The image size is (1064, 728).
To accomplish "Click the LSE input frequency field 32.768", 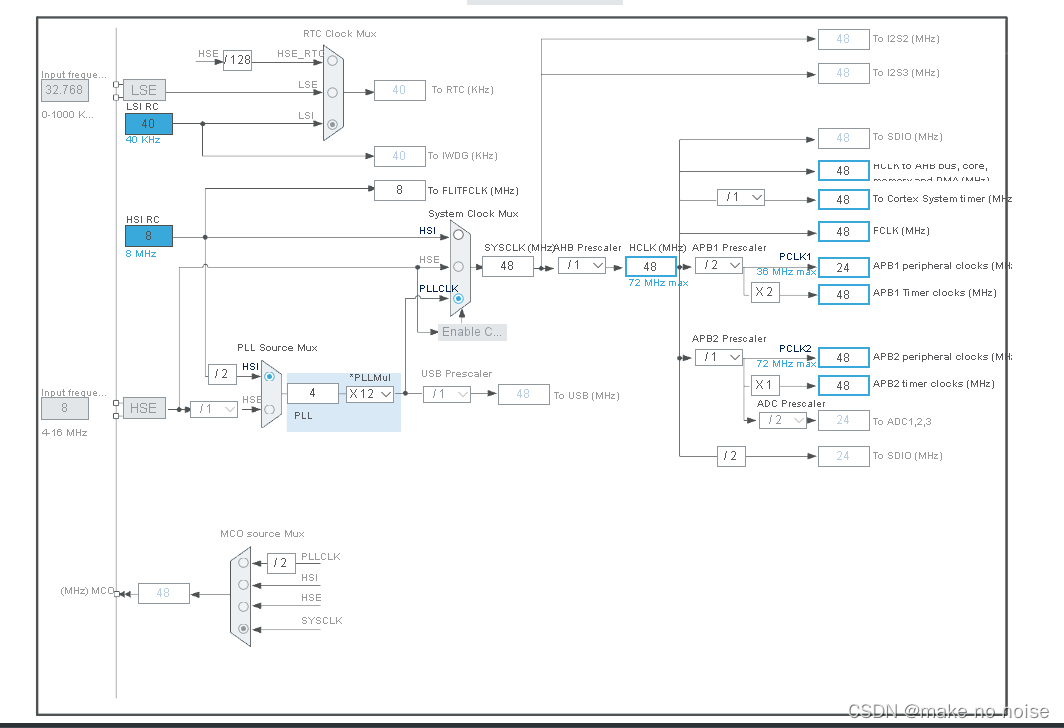I will 64,90.
